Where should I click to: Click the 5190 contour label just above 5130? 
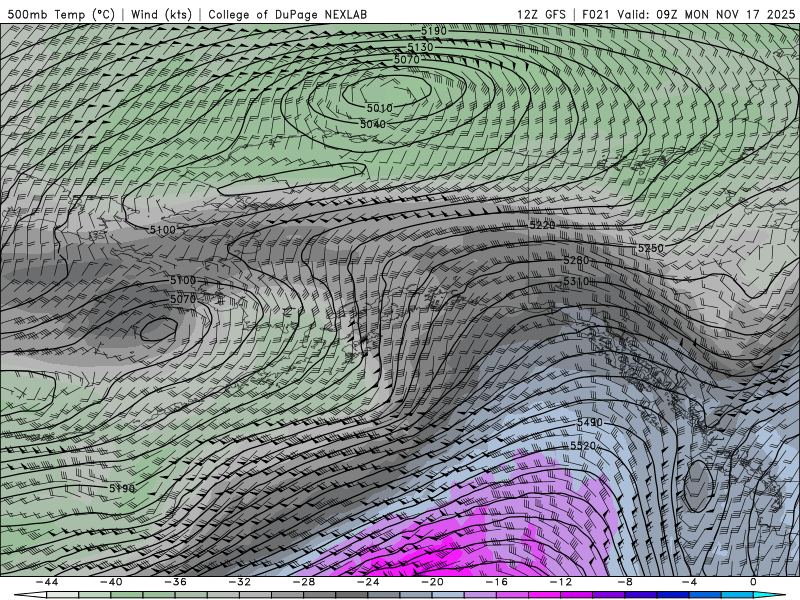click(x=434, y=31)
